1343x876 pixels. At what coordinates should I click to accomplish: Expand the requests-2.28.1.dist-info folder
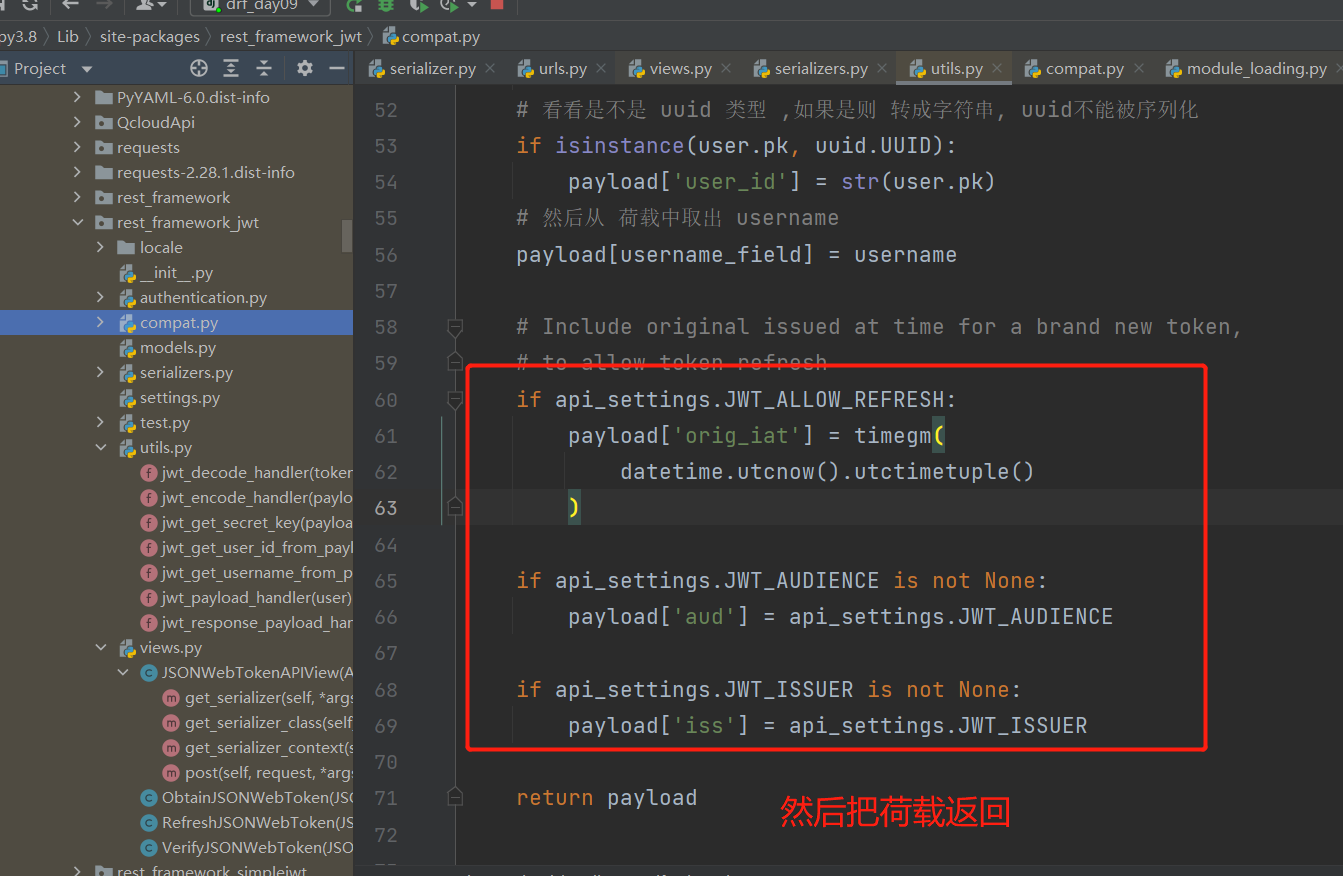click(78, 173)
